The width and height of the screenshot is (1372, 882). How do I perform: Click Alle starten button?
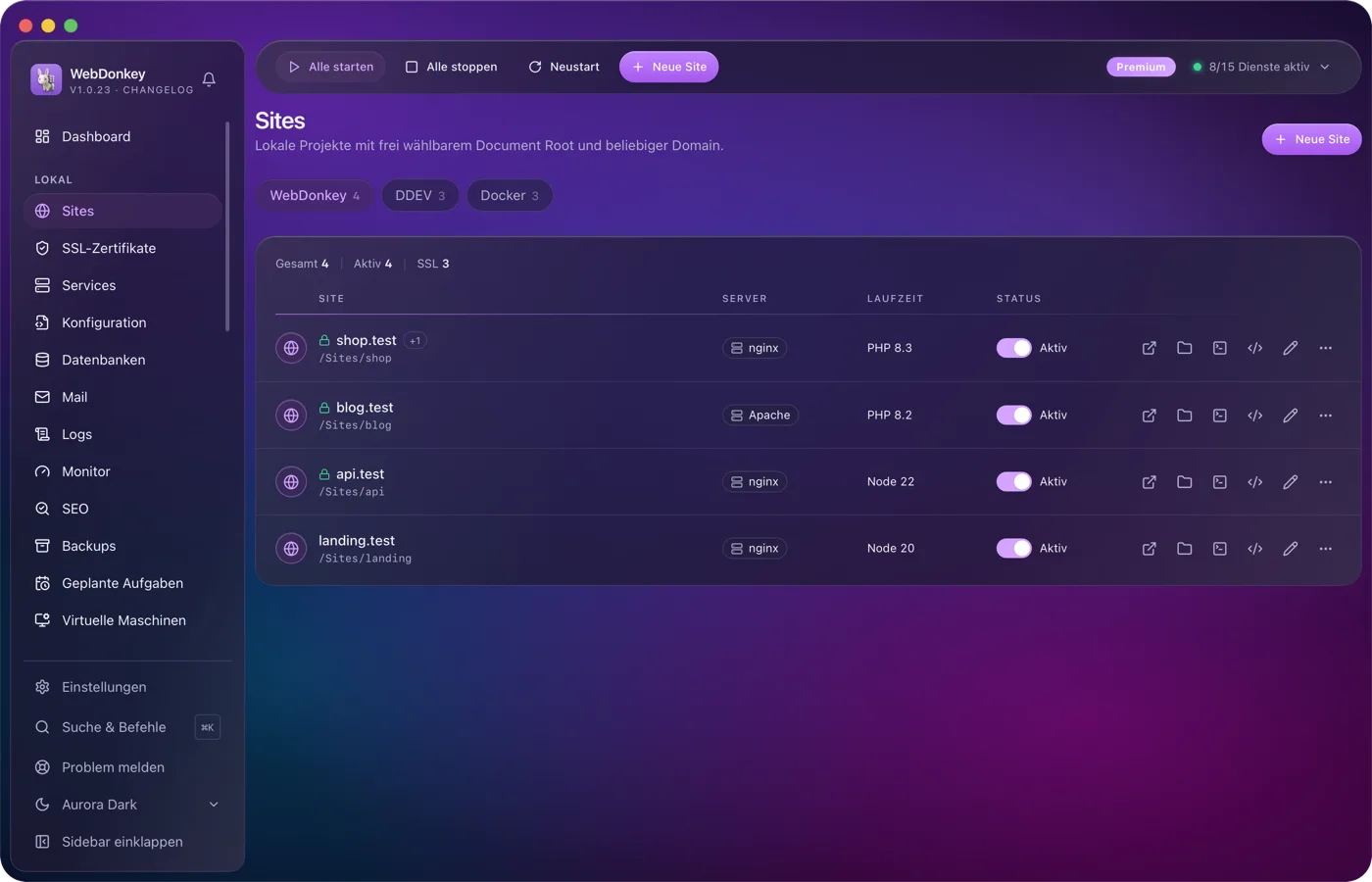tap(330, 67)
